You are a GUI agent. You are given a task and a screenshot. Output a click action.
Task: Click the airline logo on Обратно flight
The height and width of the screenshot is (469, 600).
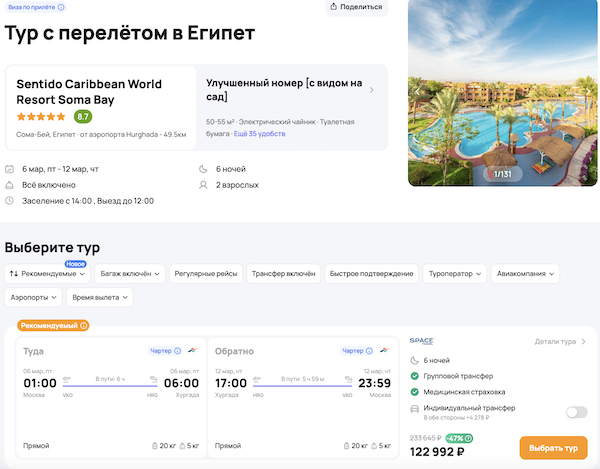pos(385,351)
